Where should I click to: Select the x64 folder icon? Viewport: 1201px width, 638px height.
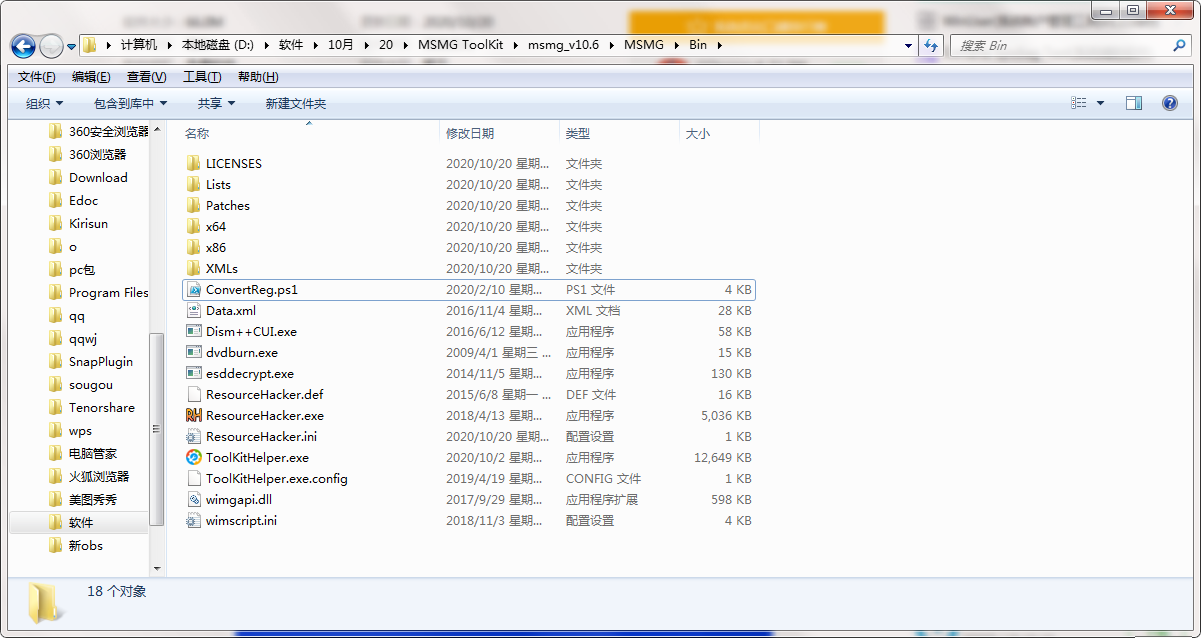pos(194,226)
